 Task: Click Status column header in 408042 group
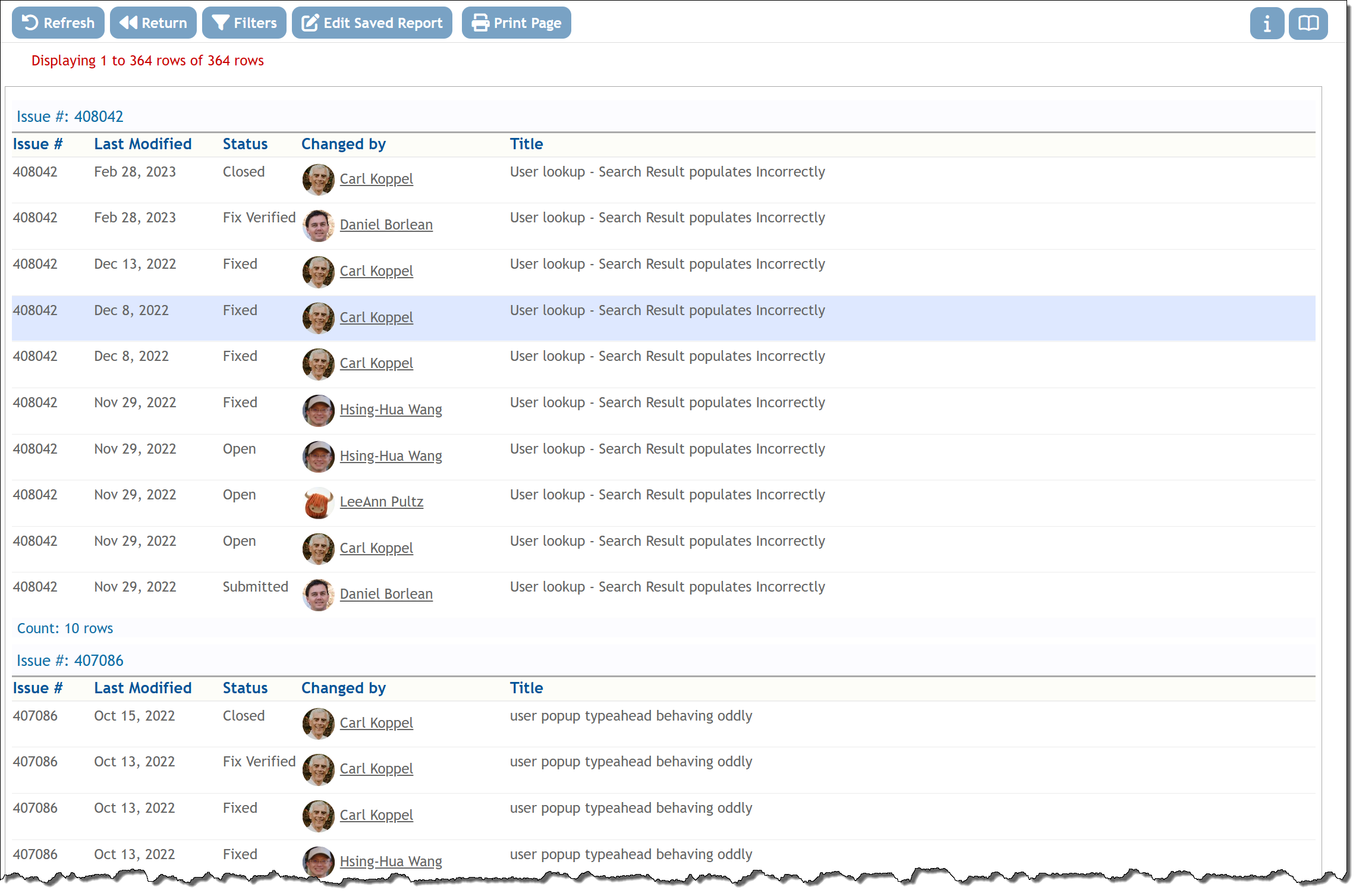click(x=245, y=144)
